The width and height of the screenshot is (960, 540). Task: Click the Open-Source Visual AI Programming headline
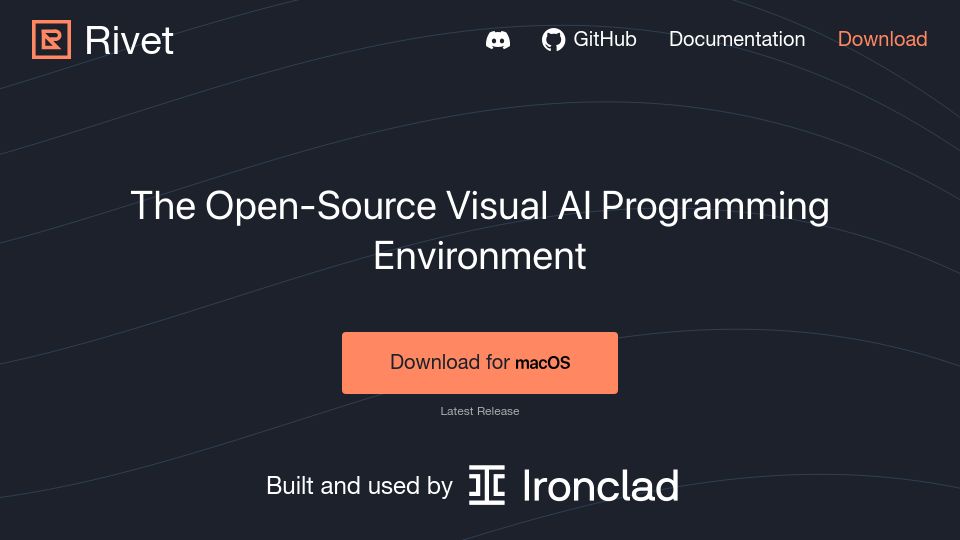point(480,230)
